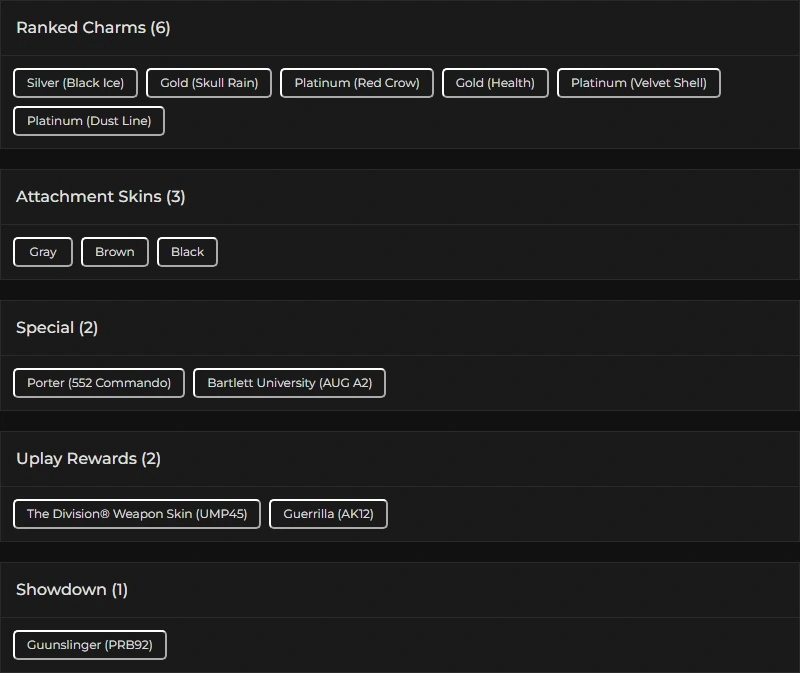Pick the Black attachment skin

[187, 252]
